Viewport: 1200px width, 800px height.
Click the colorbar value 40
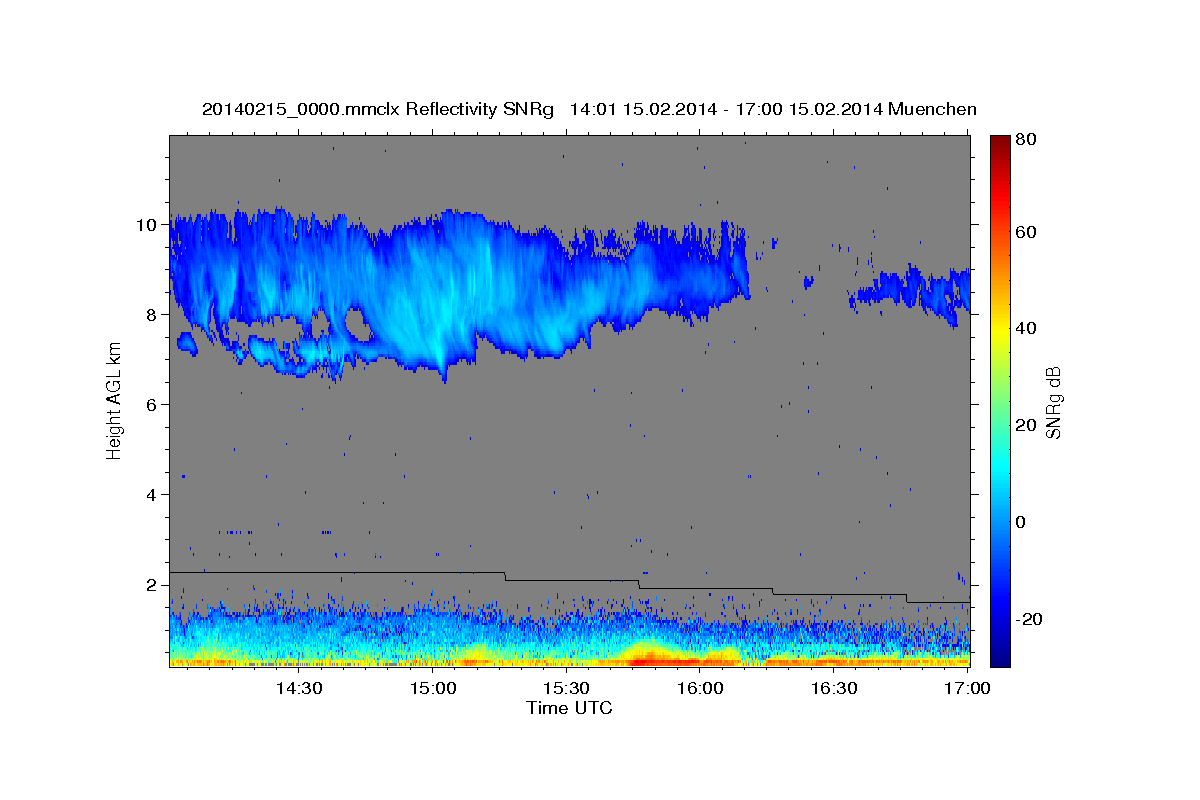(1028, 328)
